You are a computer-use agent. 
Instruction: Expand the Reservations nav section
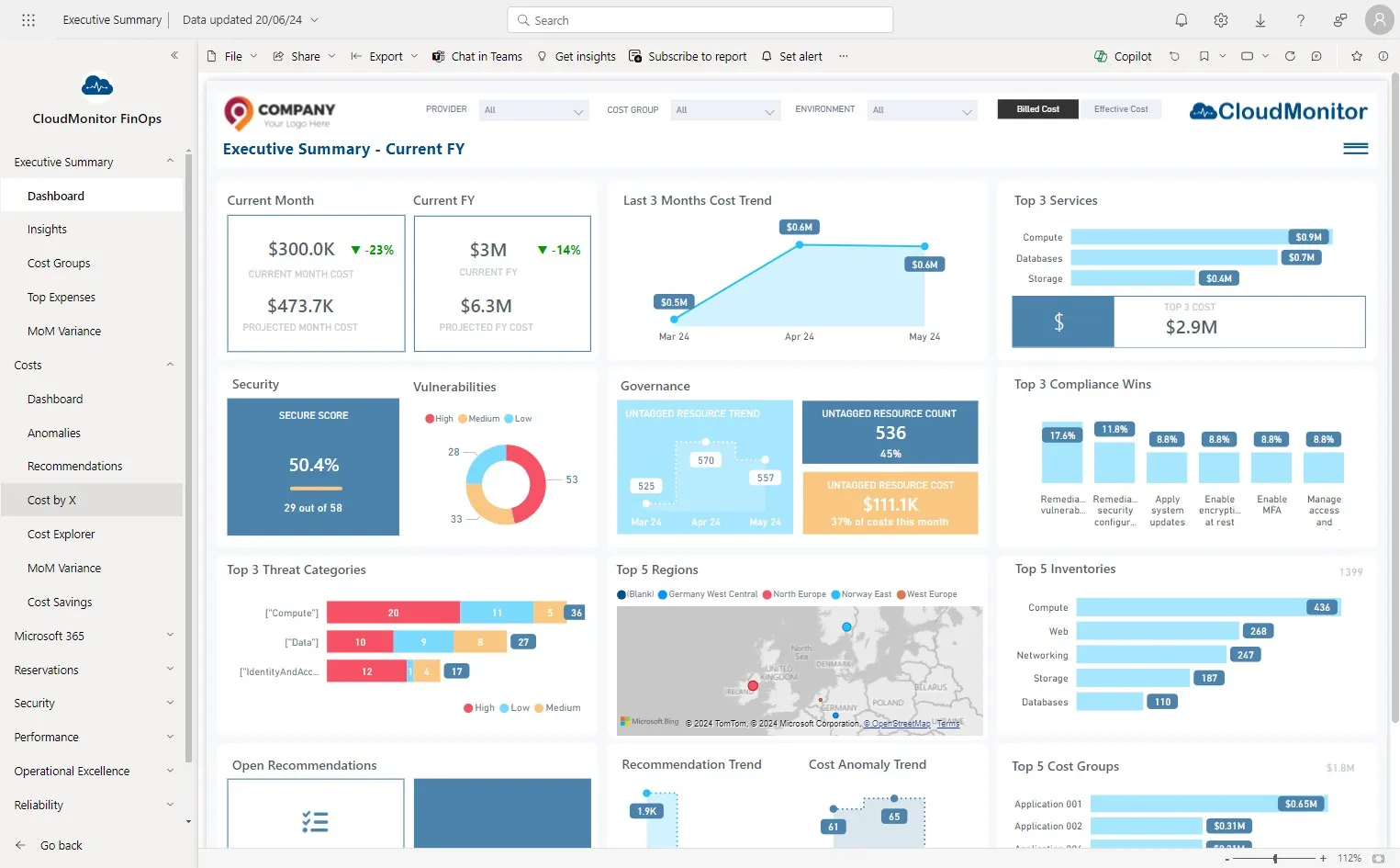point(170,669)
